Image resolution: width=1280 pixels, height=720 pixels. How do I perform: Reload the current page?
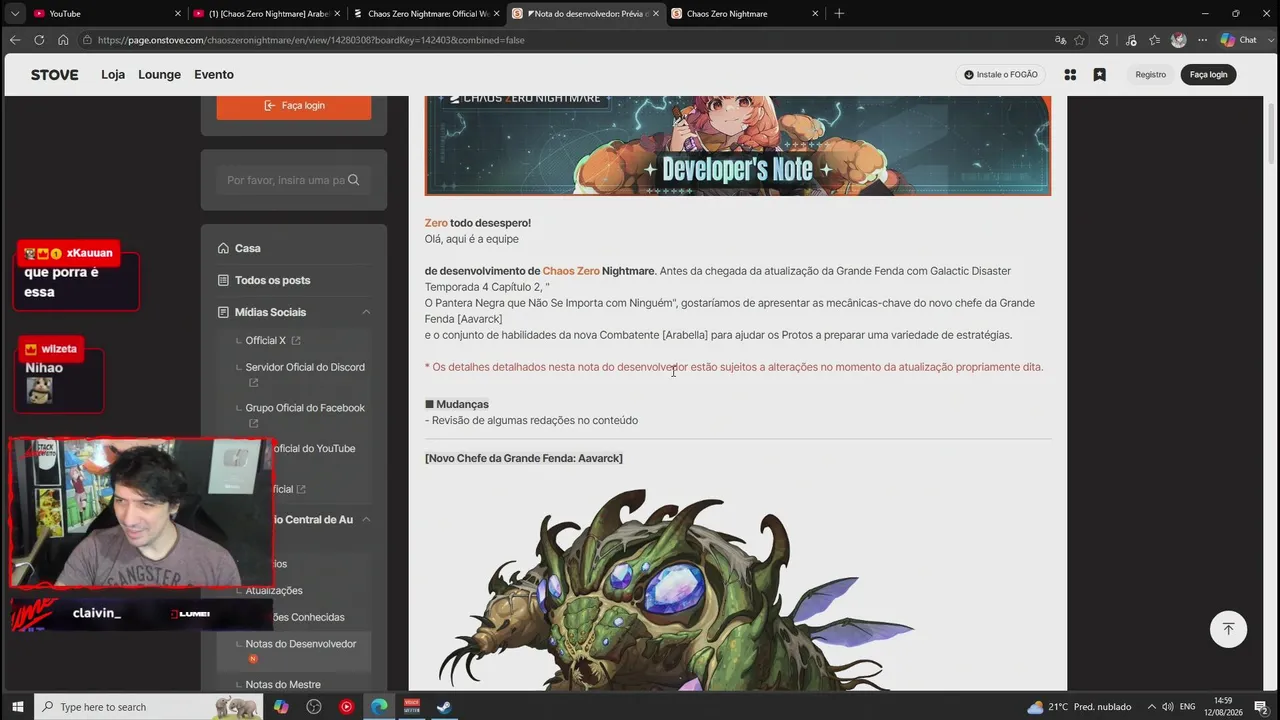pyautogui.click(x=39, y=40)
